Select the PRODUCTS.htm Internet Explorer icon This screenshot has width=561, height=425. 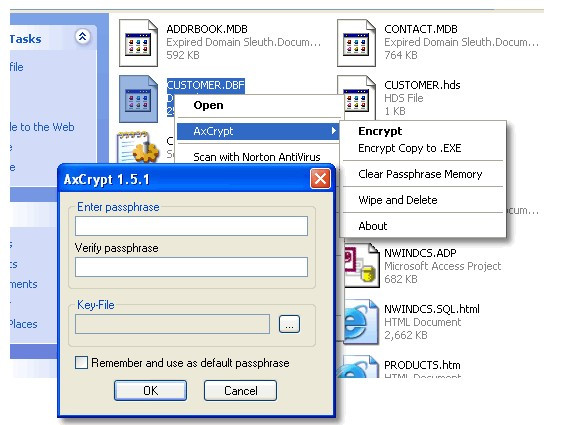358,367
